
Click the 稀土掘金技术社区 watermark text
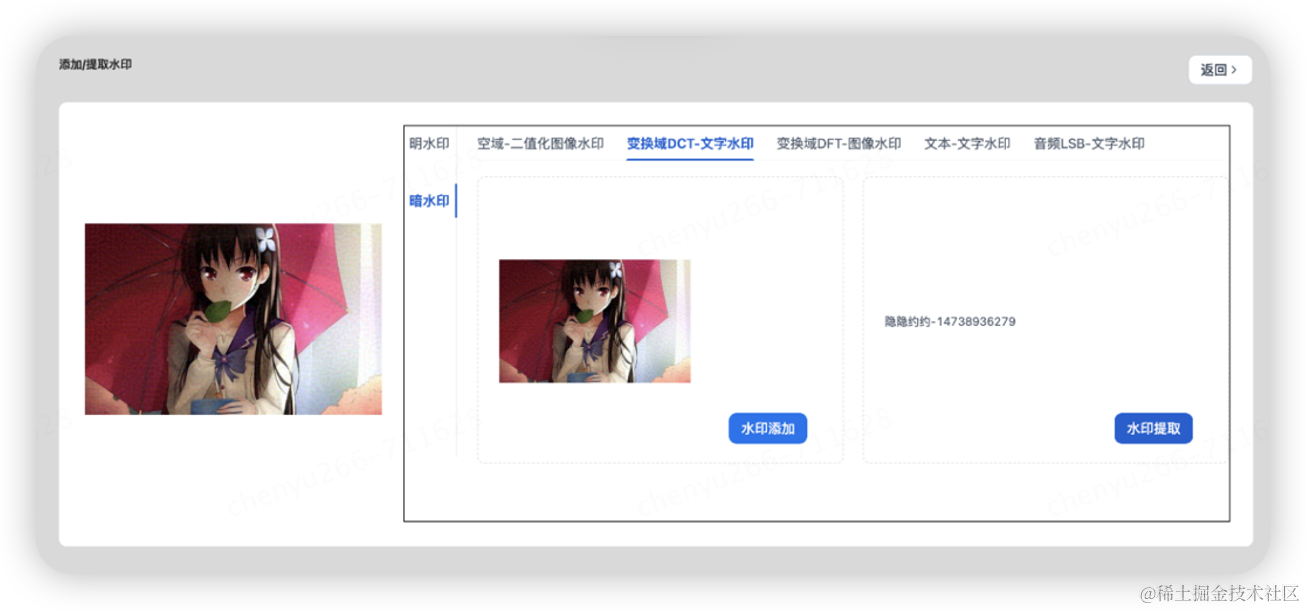pos(1218,592)
